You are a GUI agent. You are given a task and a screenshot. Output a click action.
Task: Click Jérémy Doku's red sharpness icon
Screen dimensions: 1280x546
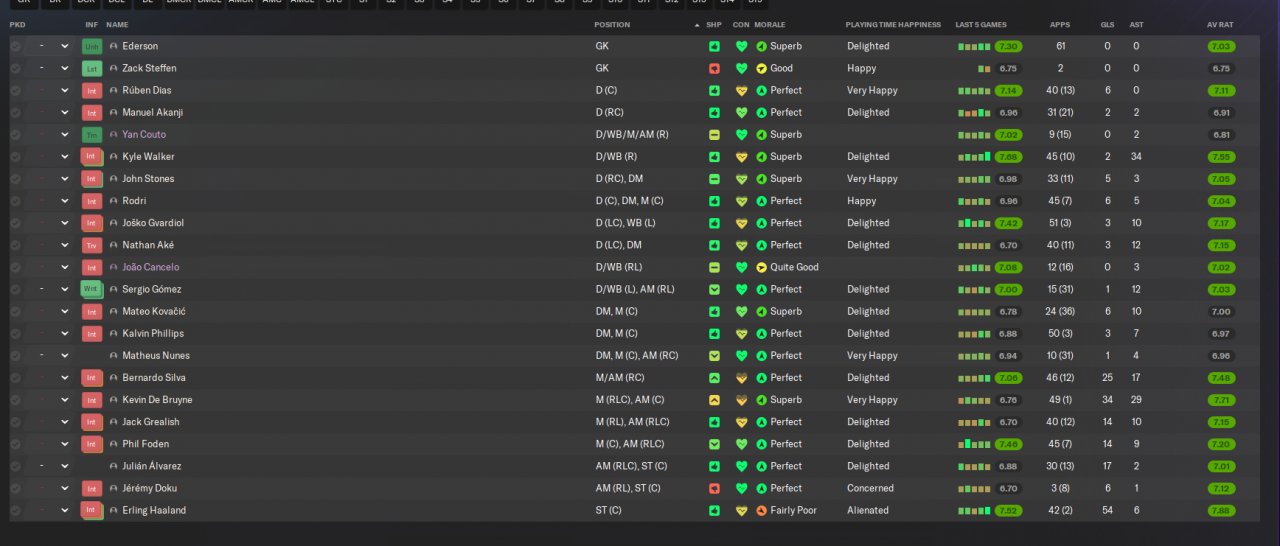point(714,488)
